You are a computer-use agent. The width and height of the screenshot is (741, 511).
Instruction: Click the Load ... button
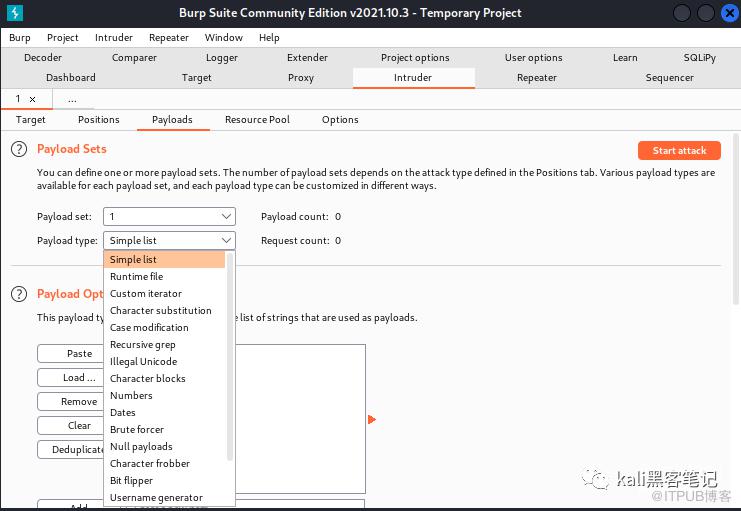79,378
